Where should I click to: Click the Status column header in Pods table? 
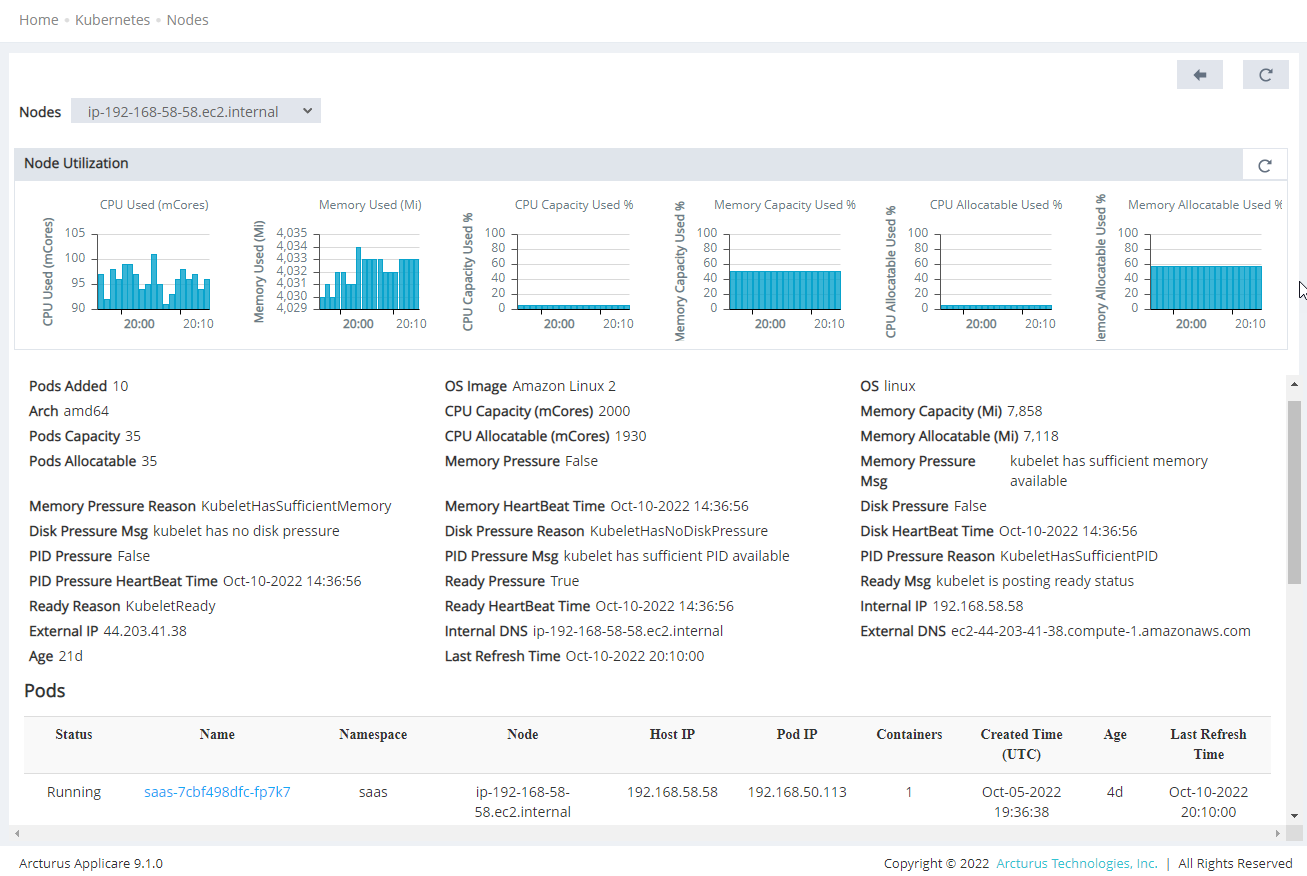[x=73, y=734]
